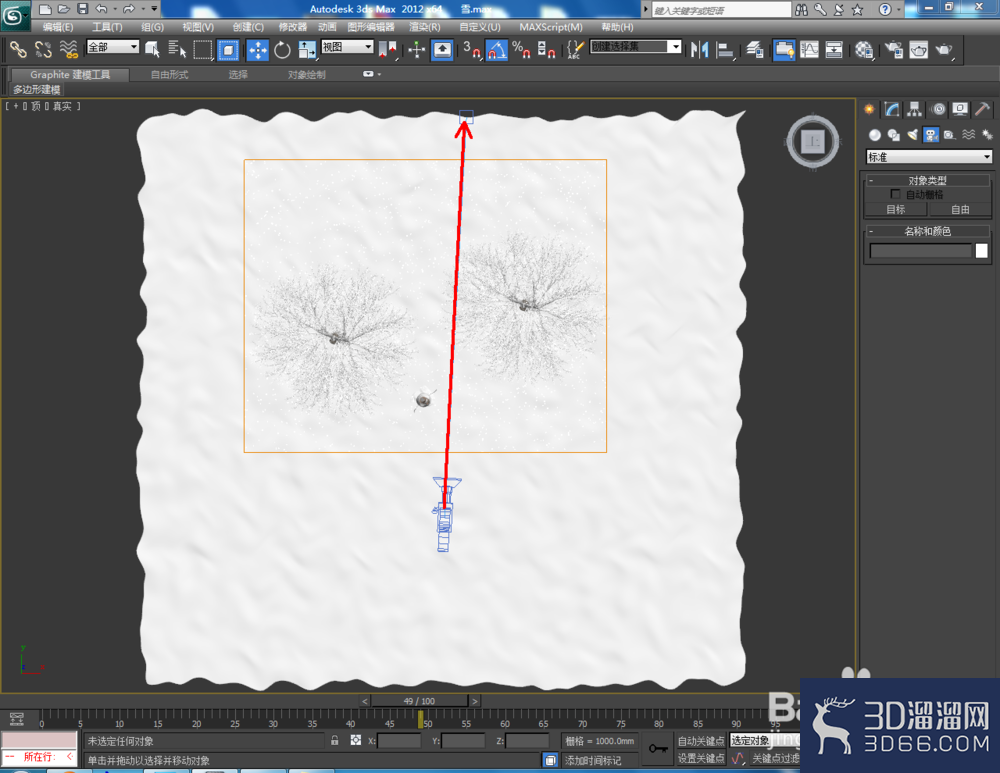Viewport: 1000px width, 773px height.
Task: Click the time slider showing 49 / 100
Action: click(419, 701)
